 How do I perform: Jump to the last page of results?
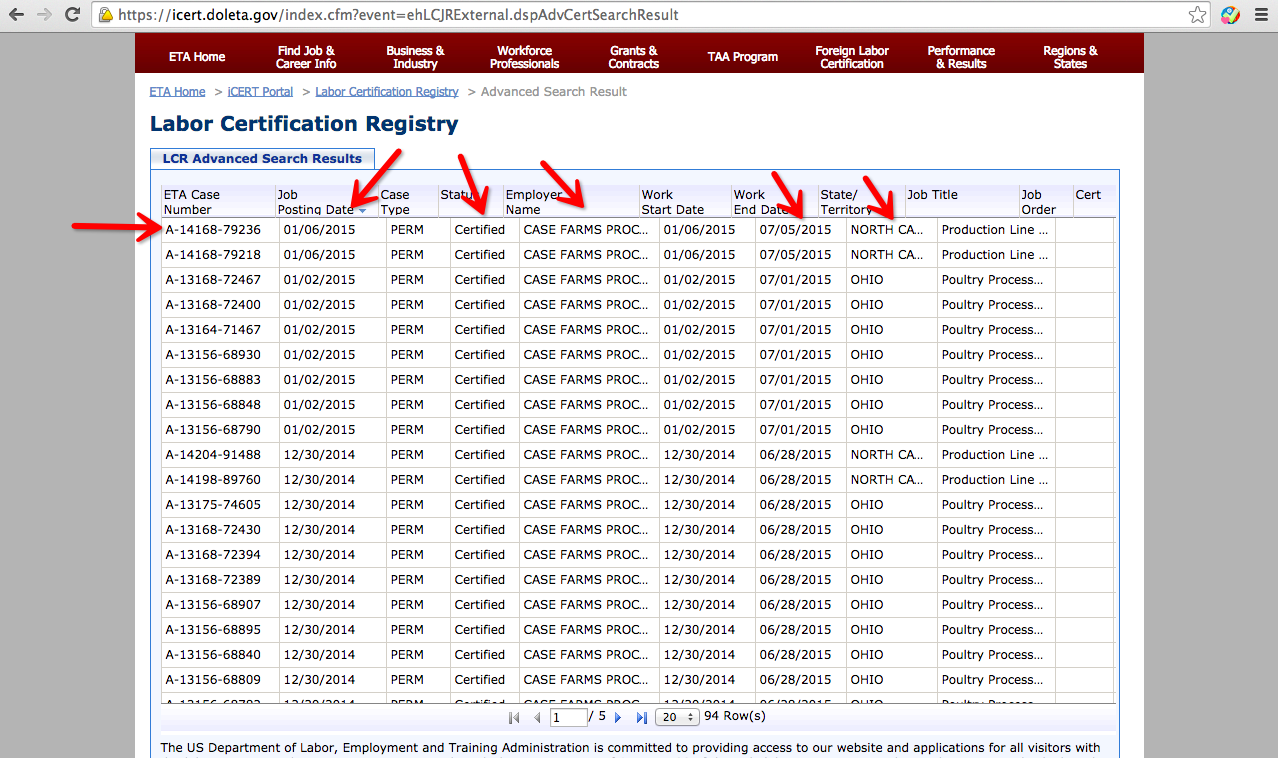click(x=641, y=717)
